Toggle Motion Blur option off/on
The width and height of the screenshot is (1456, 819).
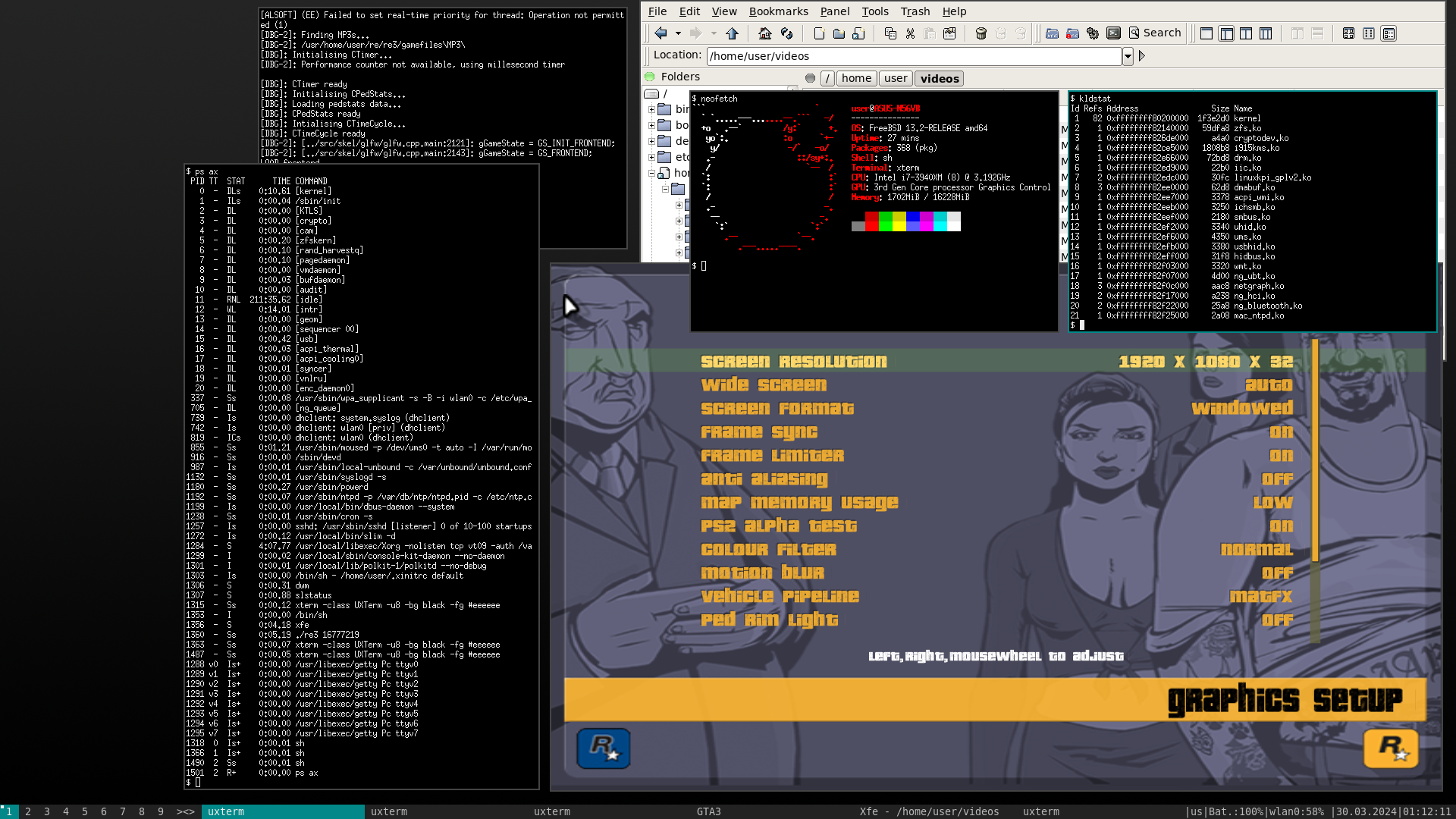[x=762, y=573]
